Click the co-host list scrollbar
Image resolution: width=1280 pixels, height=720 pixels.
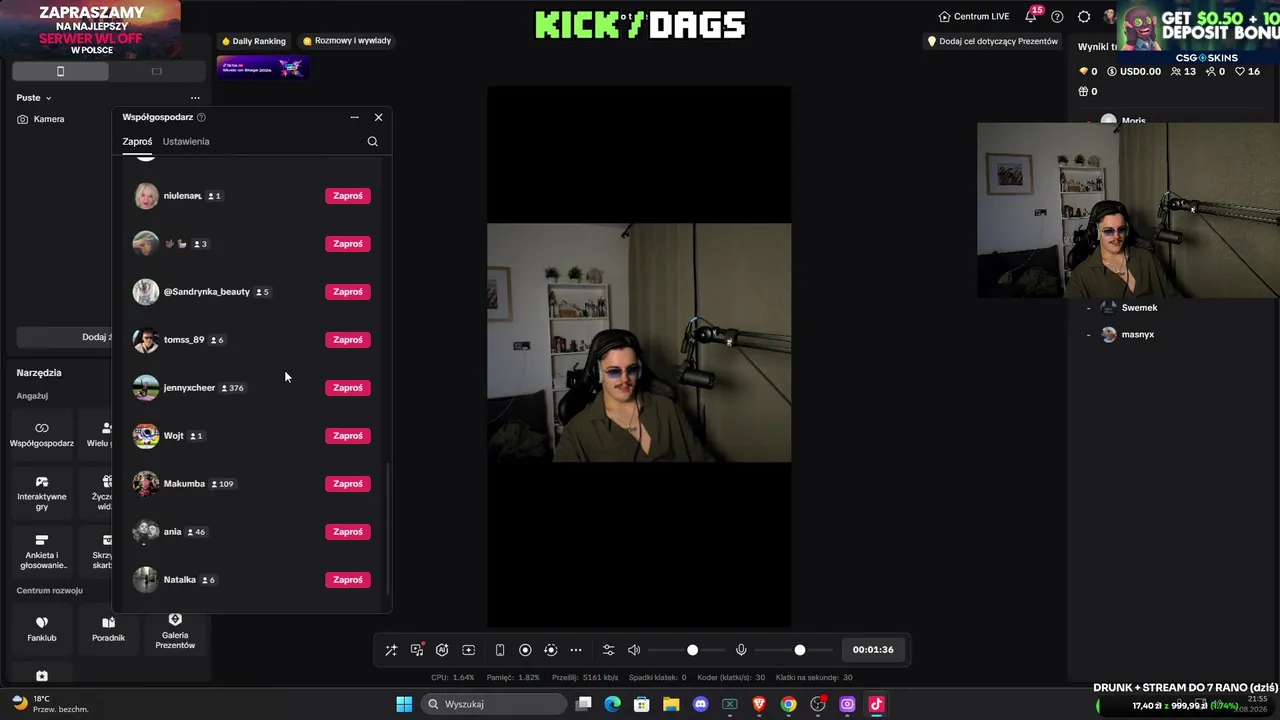point(388,528)
